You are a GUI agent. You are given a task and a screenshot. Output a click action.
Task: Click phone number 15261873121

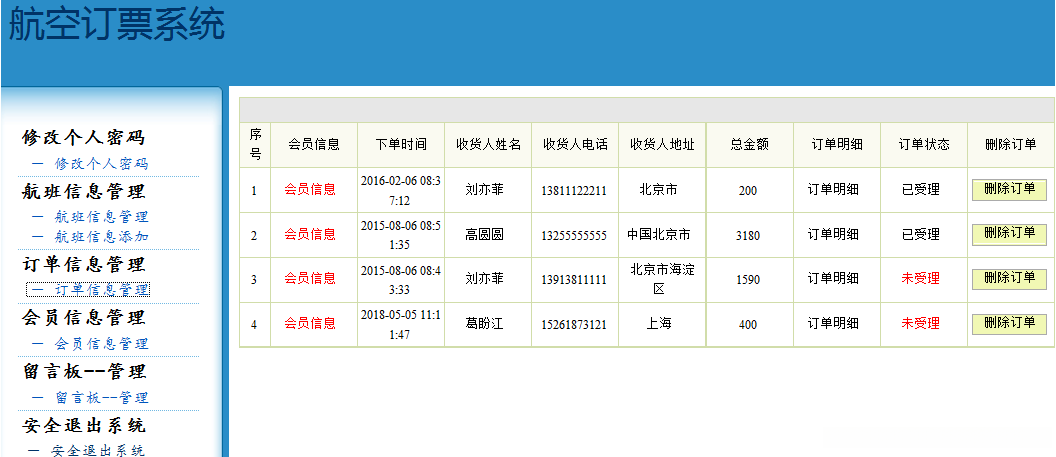pyautogui.click(x=574, y=325)
